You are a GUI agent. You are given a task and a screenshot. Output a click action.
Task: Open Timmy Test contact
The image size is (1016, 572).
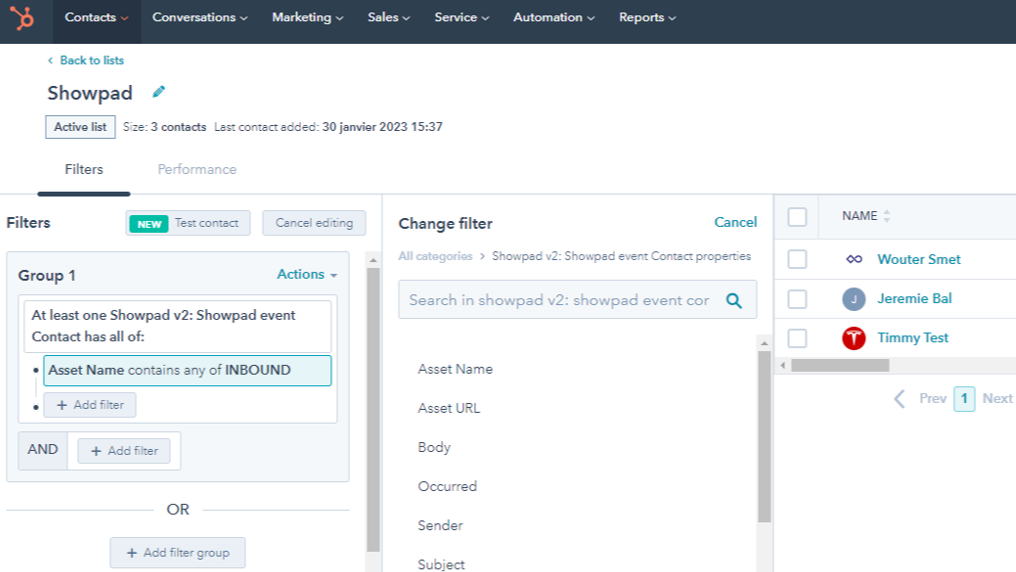tap(912, 337)
